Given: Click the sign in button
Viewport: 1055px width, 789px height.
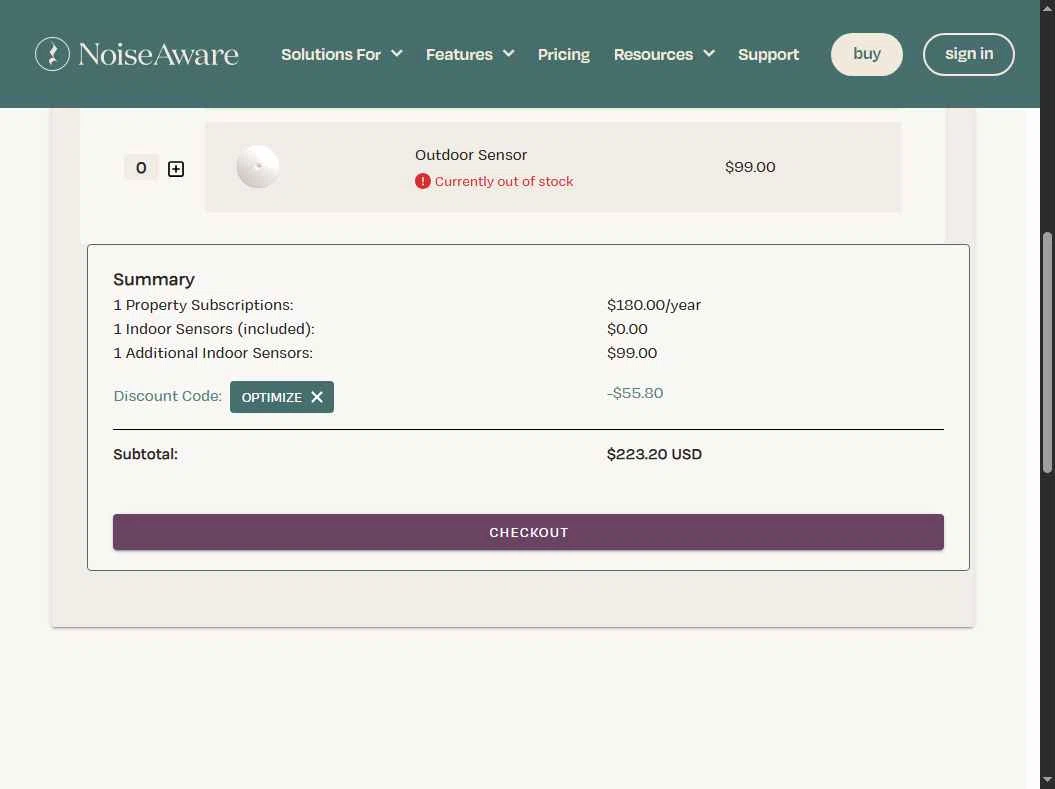Looking at the screenshot, I should pos(969,54).
